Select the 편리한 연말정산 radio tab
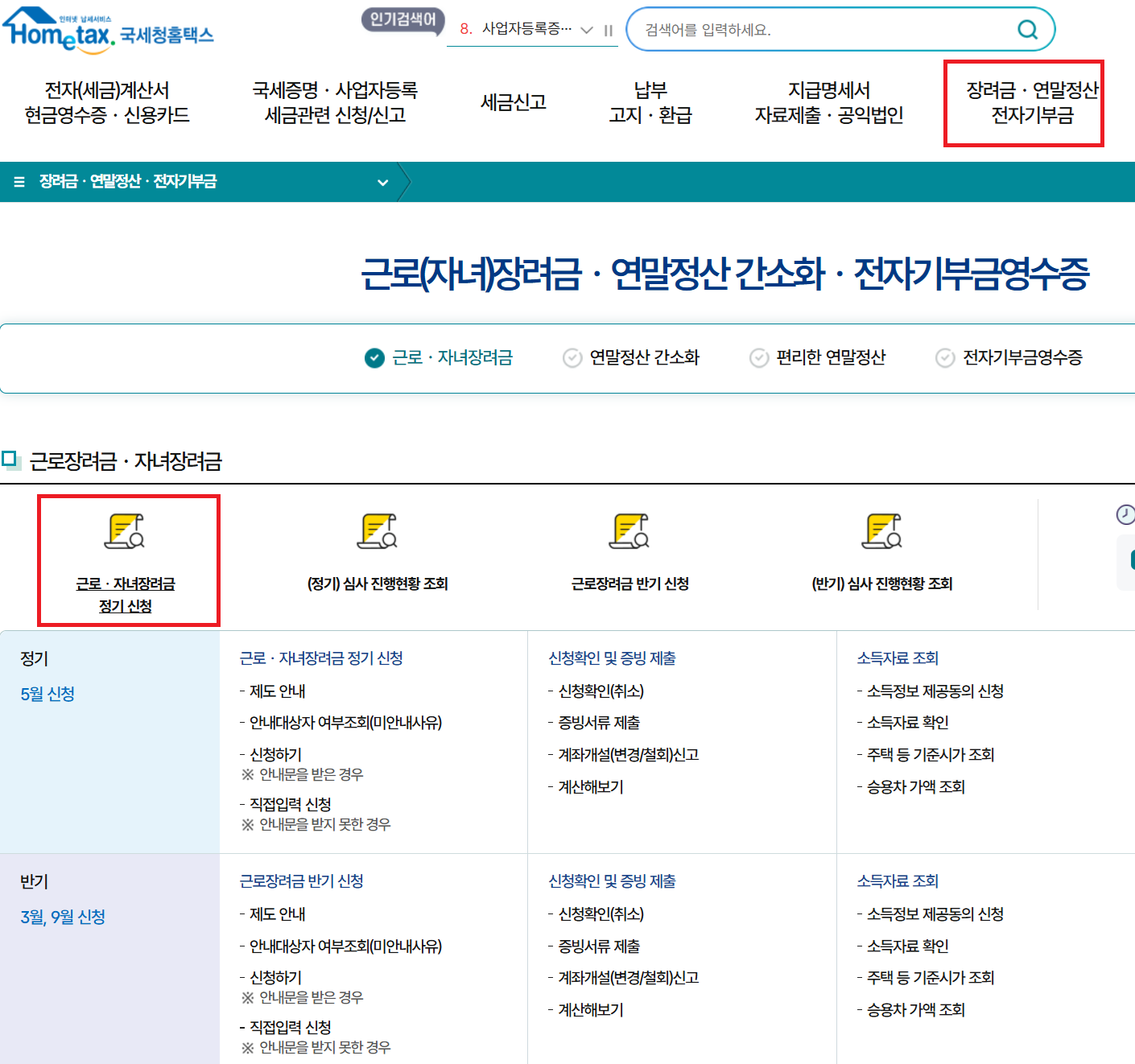1135x1064 pixels. pyautogui.click(x=817, y=357)
